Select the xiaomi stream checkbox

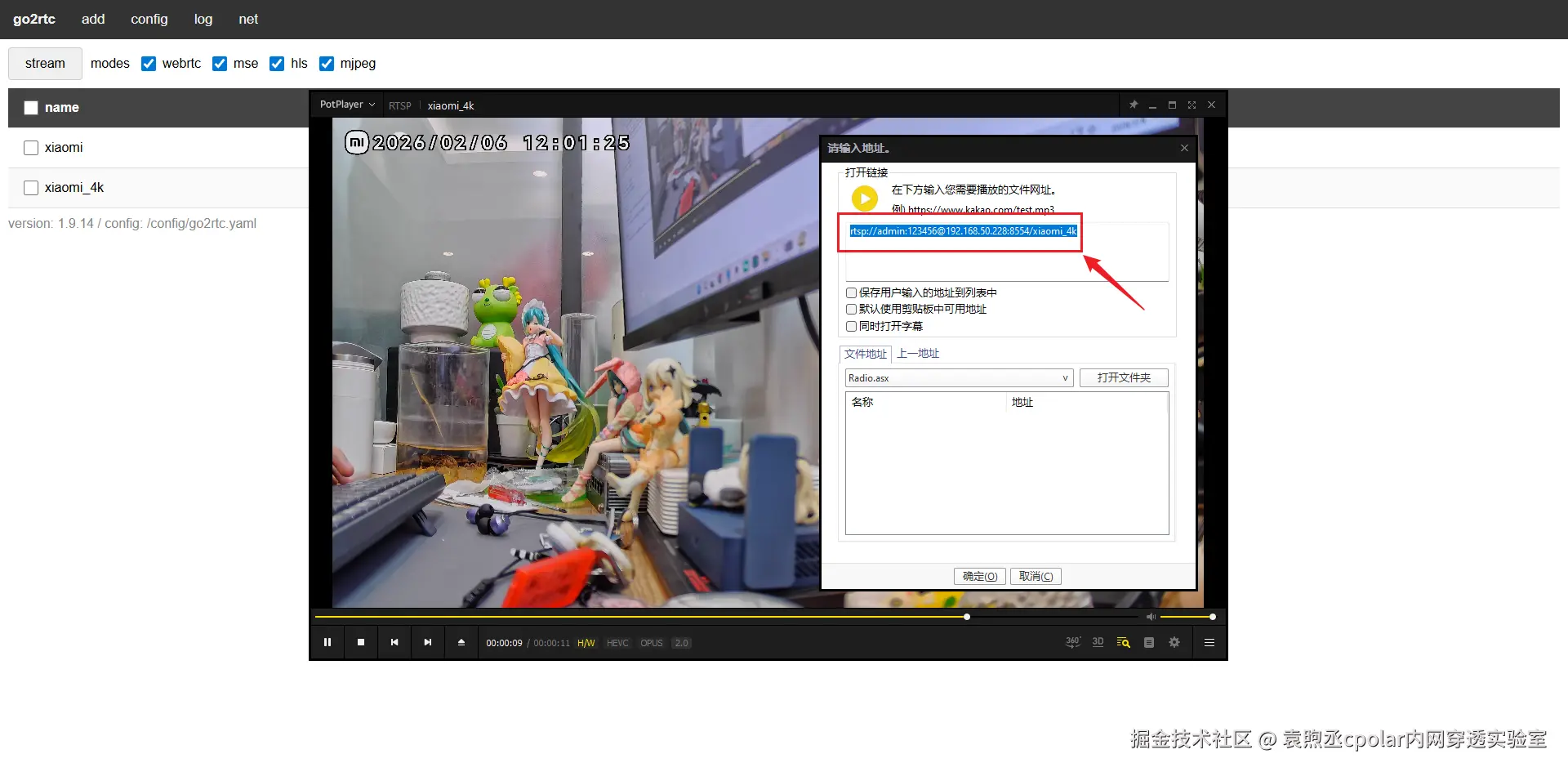31,148
